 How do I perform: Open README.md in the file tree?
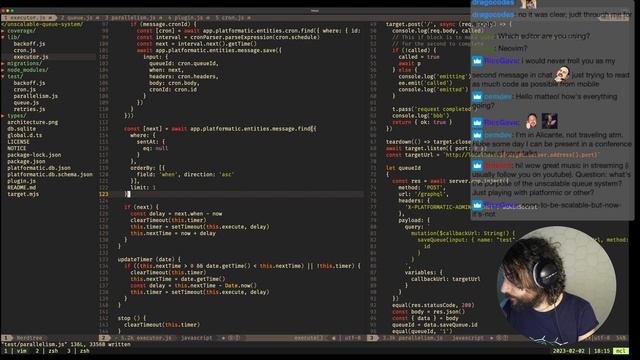[x=21, y=187]
